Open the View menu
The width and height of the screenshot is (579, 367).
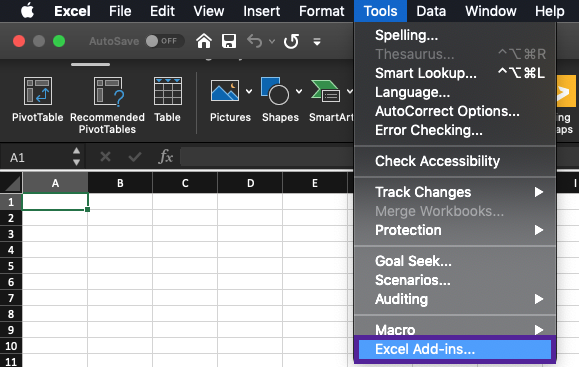coord(209,11)
